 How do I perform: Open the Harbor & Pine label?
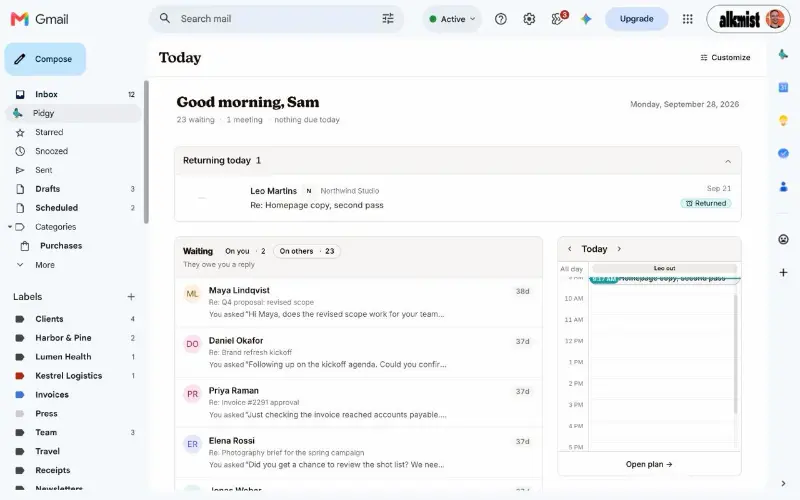click(74, 338)
